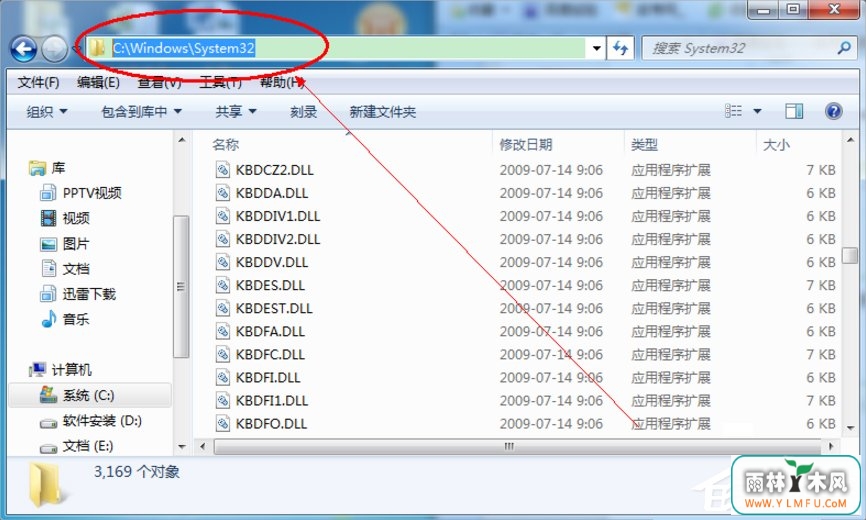This screenshot has width=866, height=520.
Task: Open the 编辑(E) menu
Action: pos(98,83)
